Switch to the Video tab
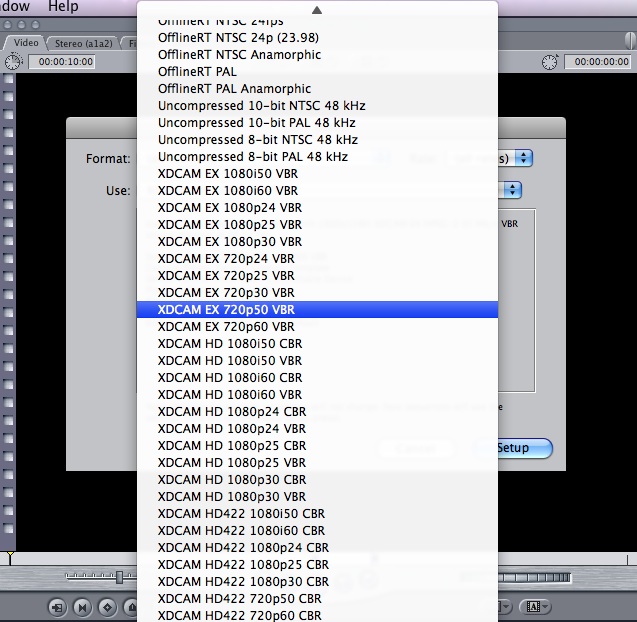The width and height of the screenshot is (637, 622). (x=26, y=43)
